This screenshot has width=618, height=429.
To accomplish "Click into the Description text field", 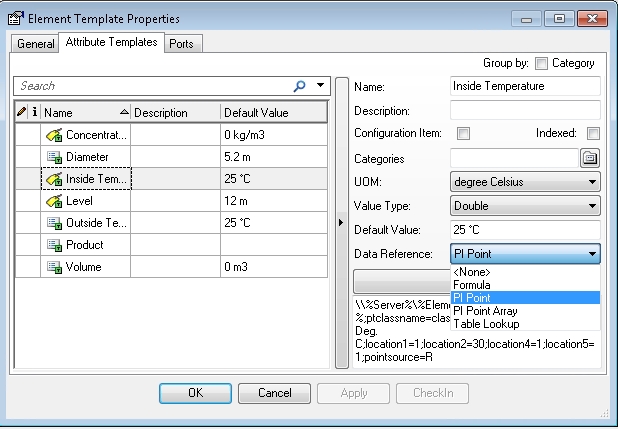I will (x=525, y=110).
